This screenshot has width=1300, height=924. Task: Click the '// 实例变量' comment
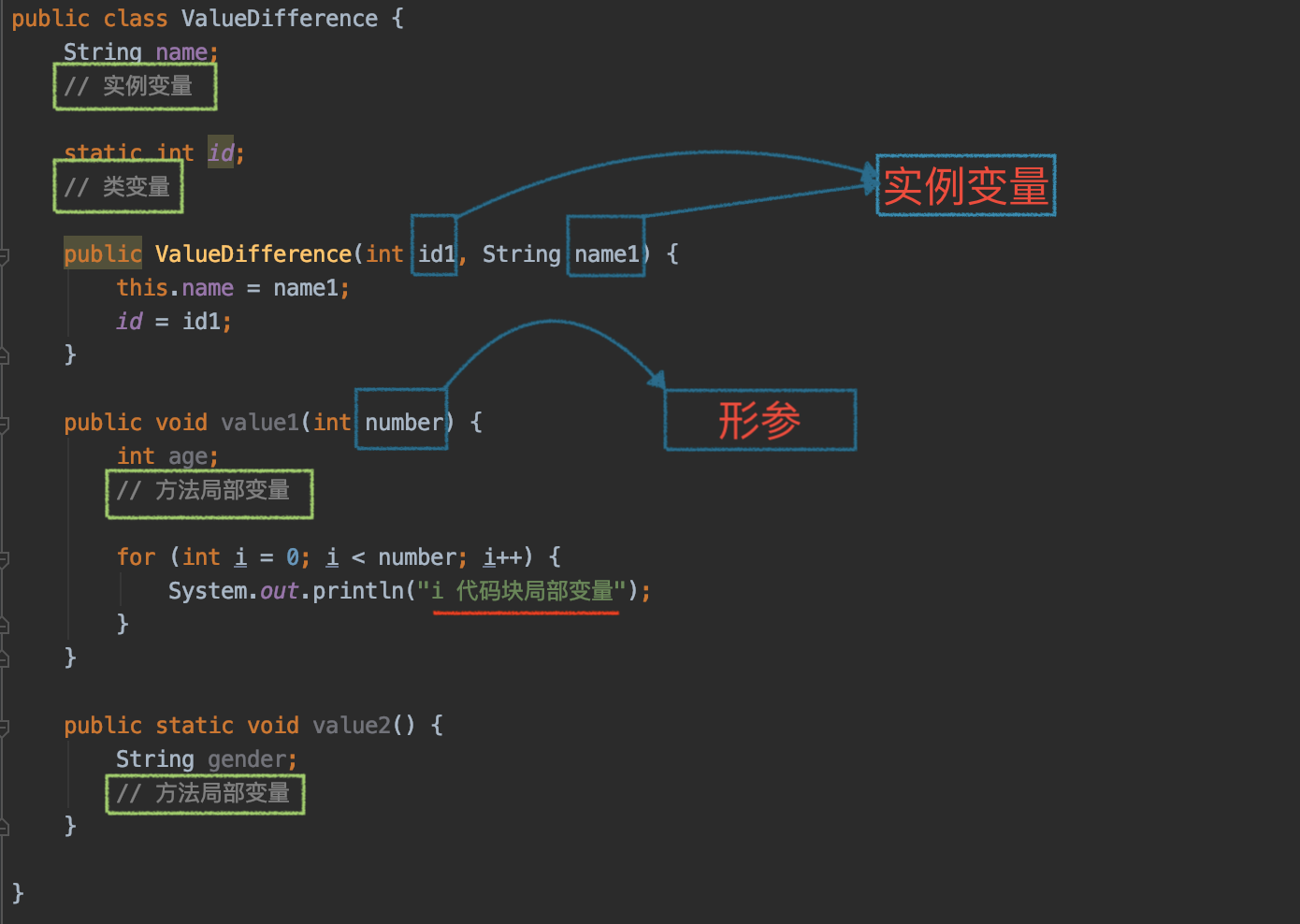129,86
